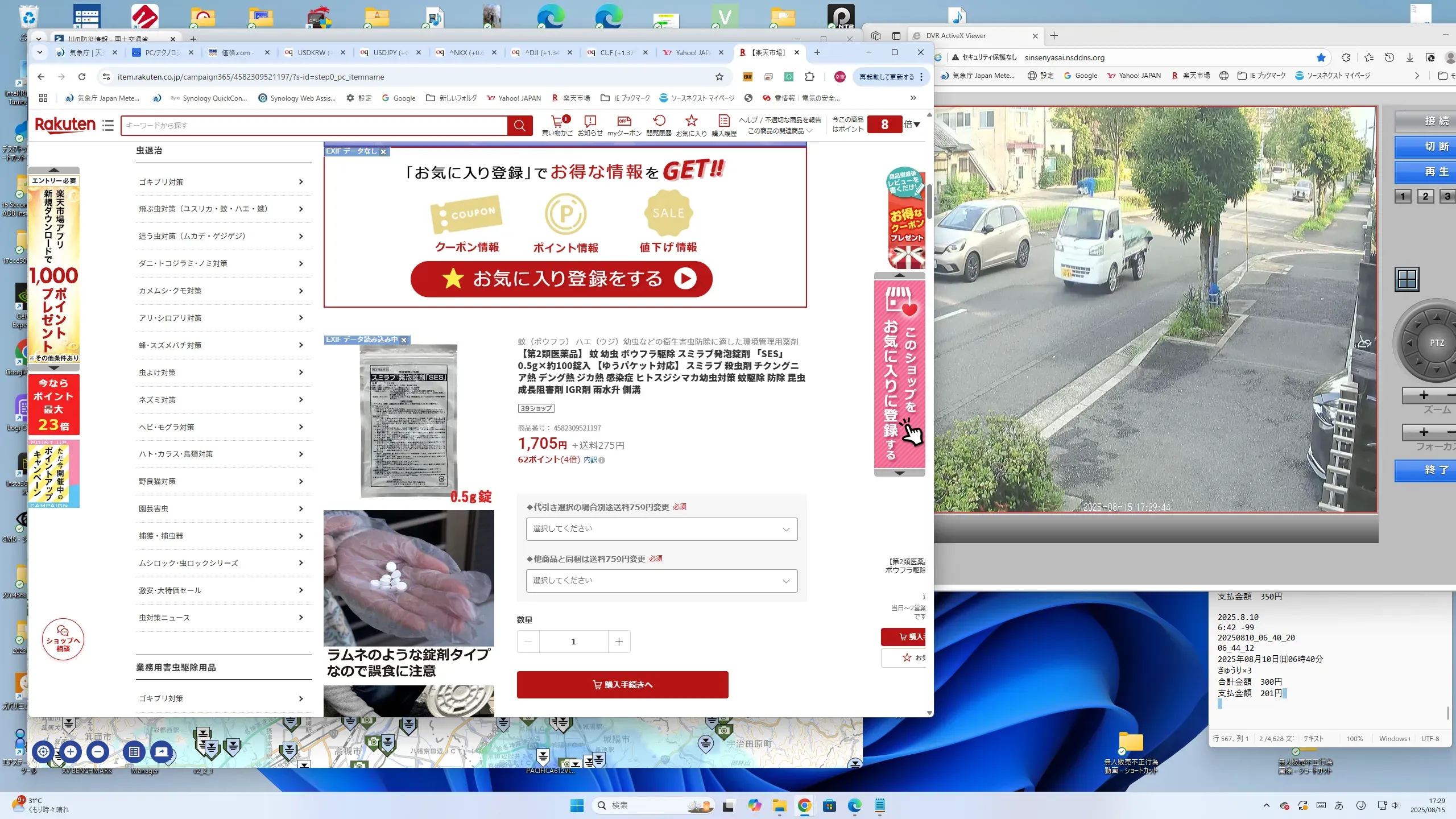Screen dimensions: 1456x819
Task: Click the Rakuten search magnifier button
Action: coord(519,125)
